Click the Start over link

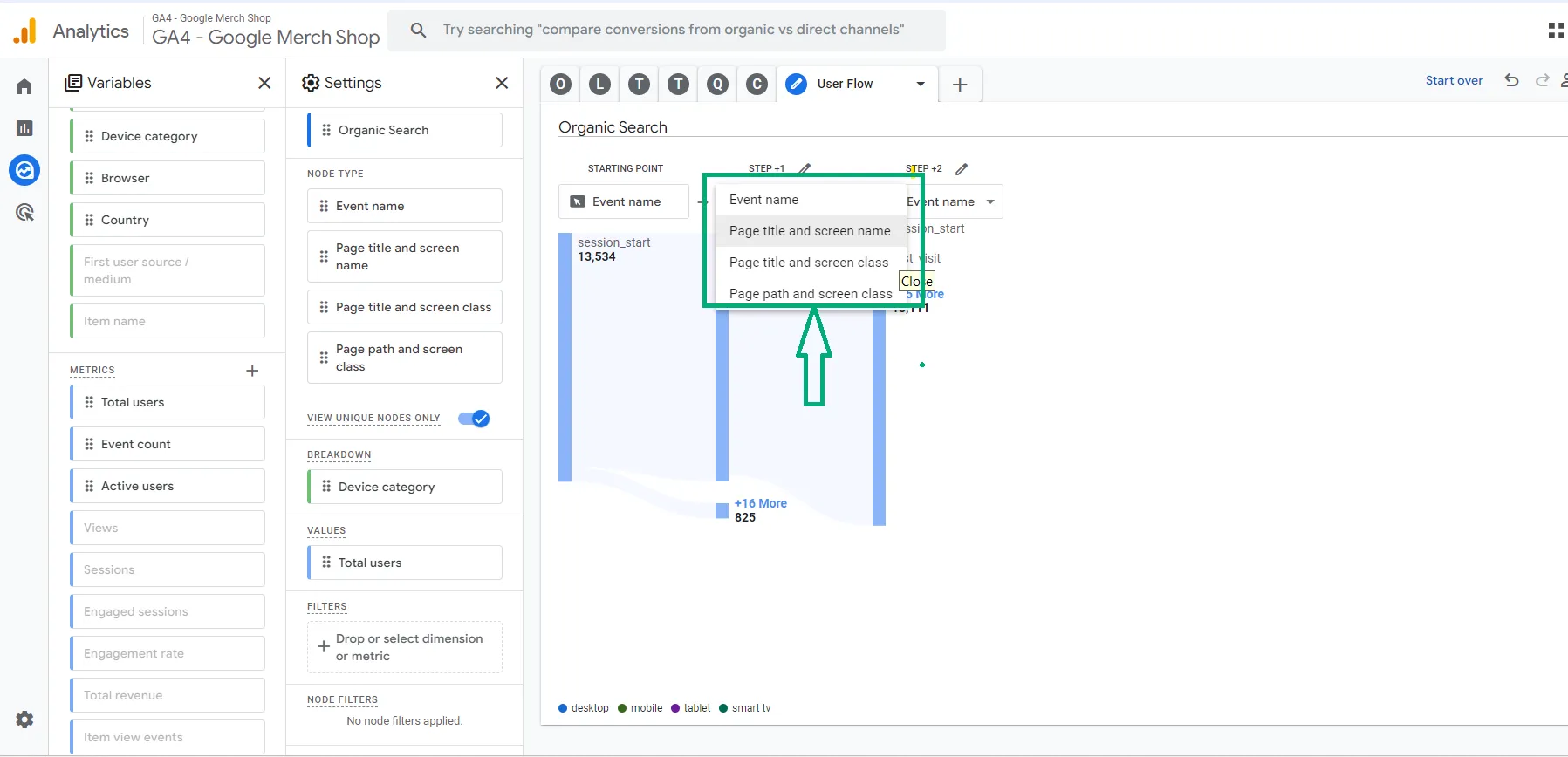[1454, 80]
